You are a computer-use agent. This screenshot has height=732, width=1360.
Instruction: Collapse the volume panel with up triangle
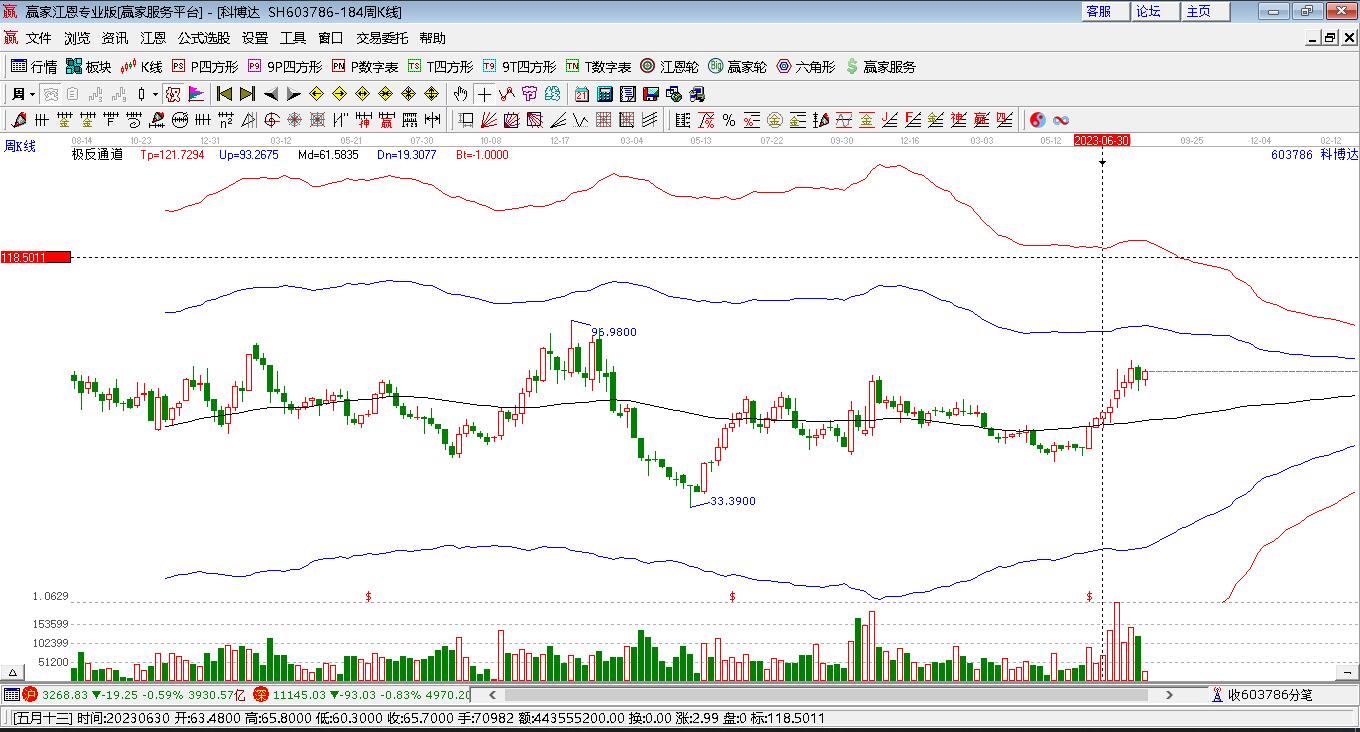pos(14,673)
